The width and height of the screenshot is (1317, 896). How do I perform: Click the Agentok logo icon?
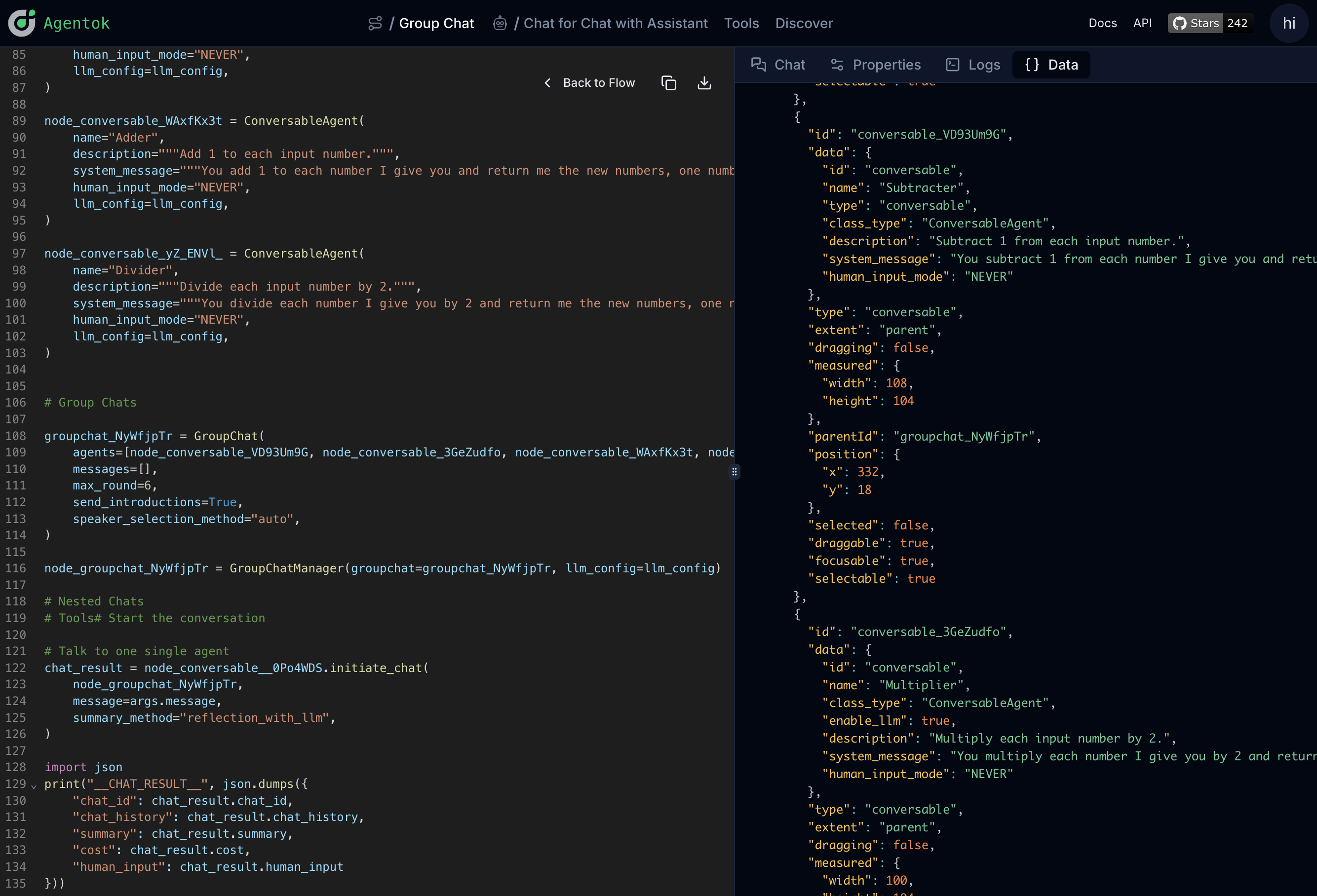pos(22,23)
